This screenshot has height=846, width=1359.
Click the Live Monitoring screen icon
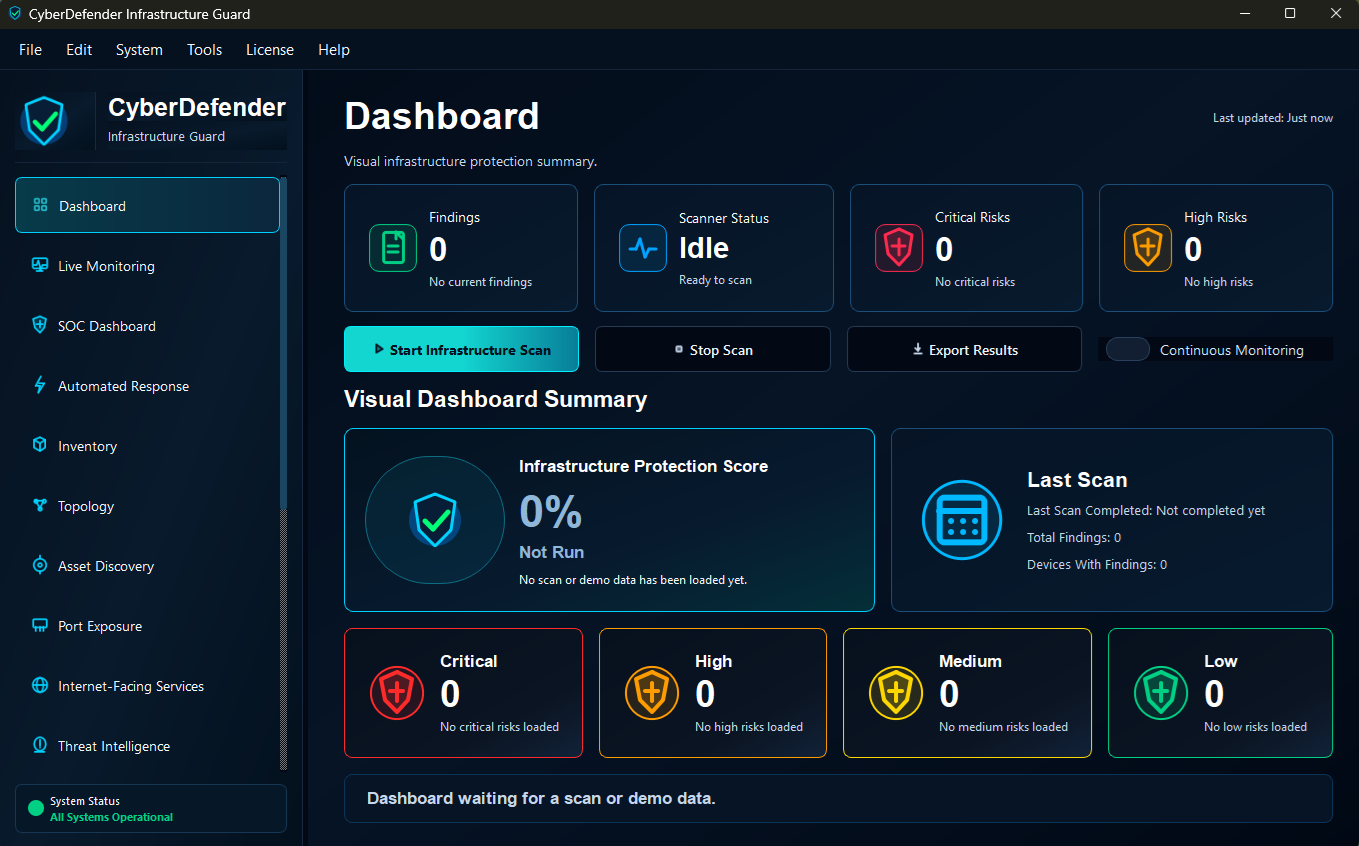click(x=40, y=266)
